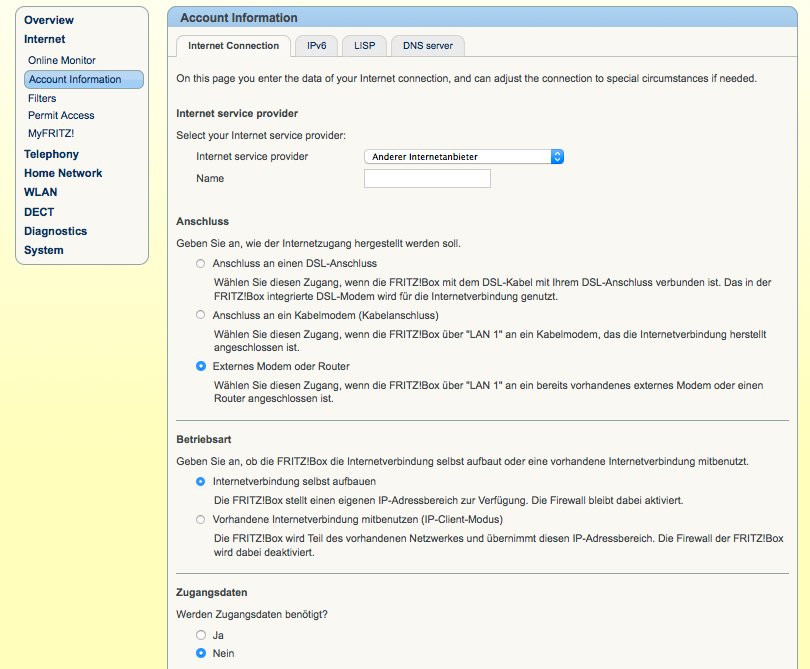Select 'Anschluss an einen DSL-Anschluss' radio option
Screen dimensions: 810x669
[x=201, y=263]
